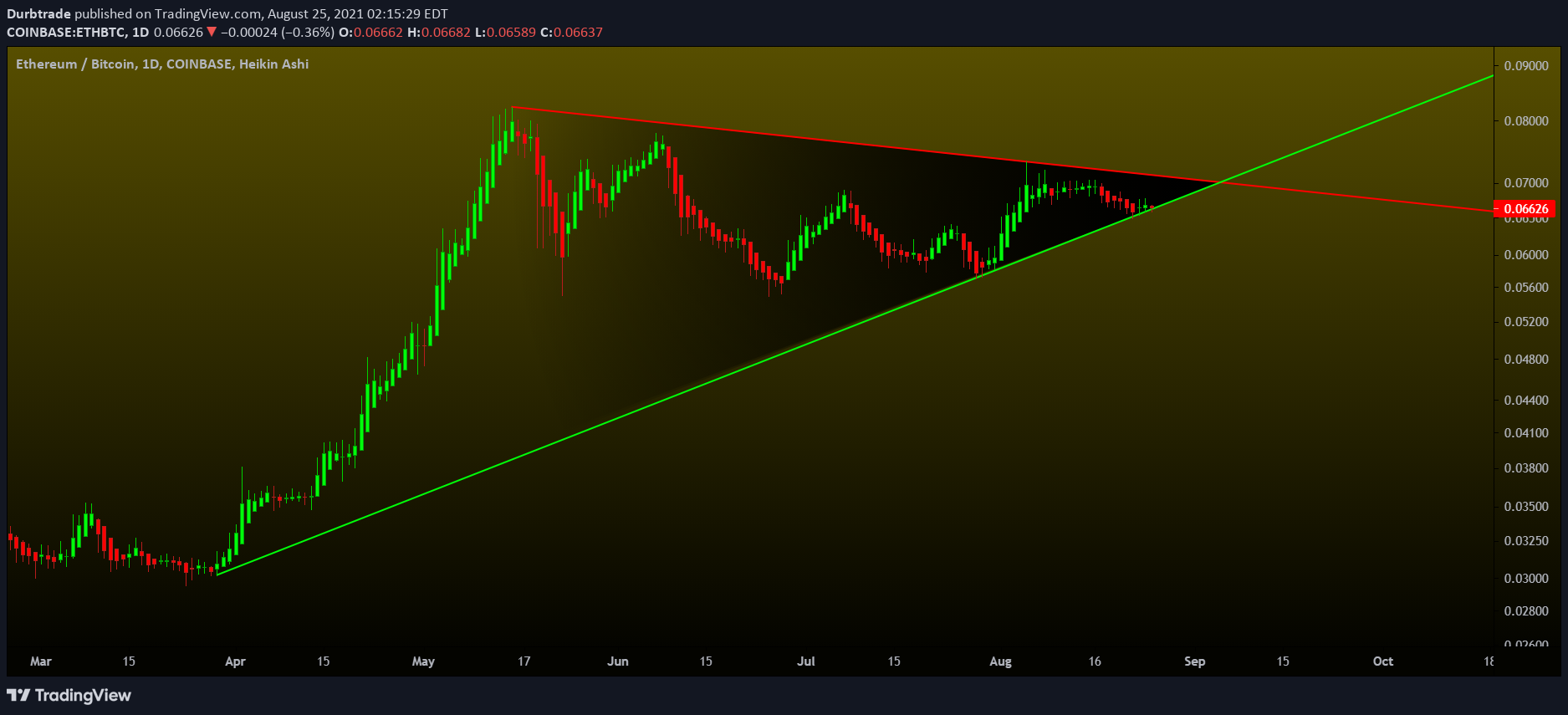Click the Mar label on time axis
1568x715 pixels.
pyautogui.click(x=40, y=661)
